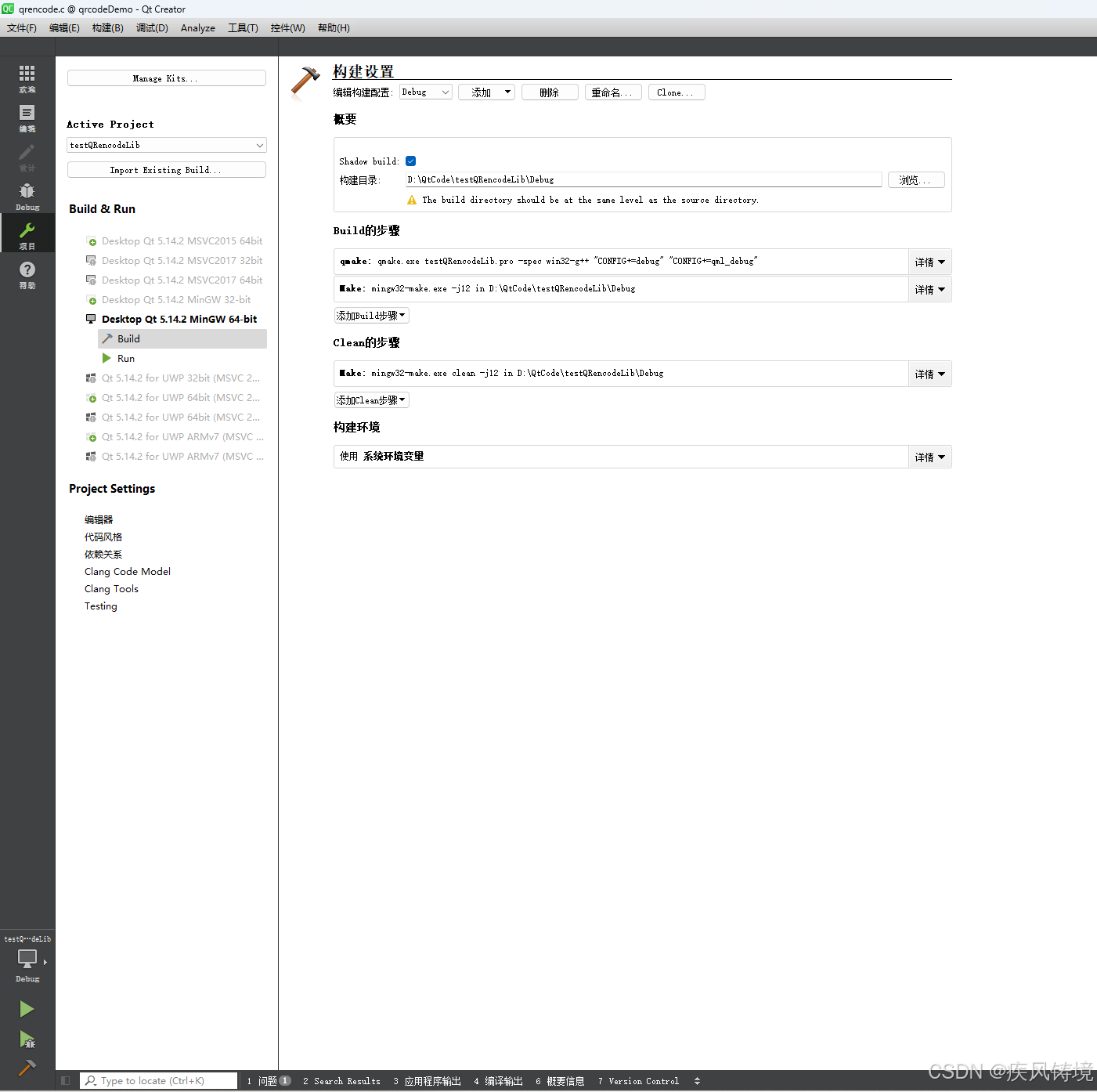This screenshot has width=1097, height=1092.
Task: Open the 编译输出 output pane
Action: click(x=499, y=1081)
